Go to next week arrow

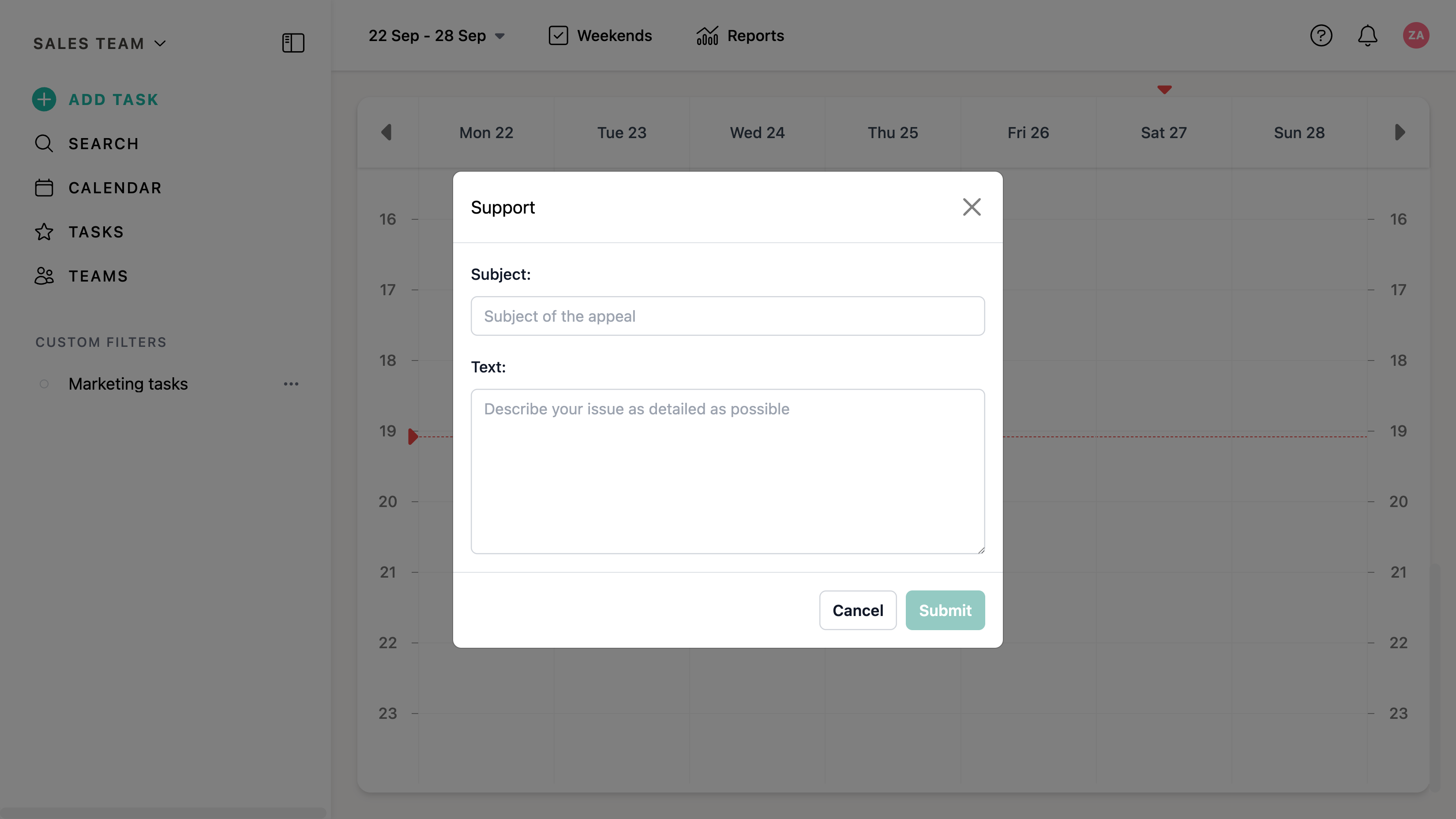coord(1400,132)
